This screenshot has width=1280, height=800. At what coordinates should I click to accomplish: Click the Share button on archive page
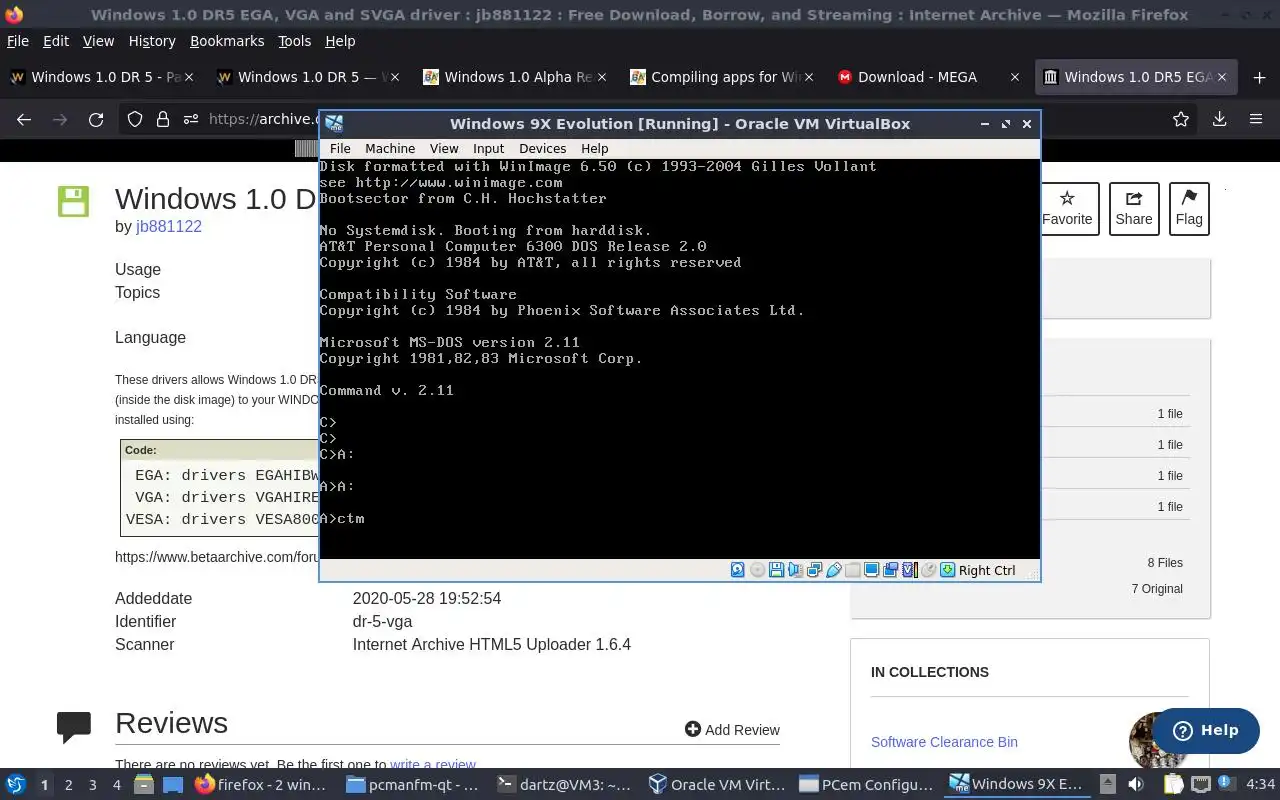[1134, 209]
